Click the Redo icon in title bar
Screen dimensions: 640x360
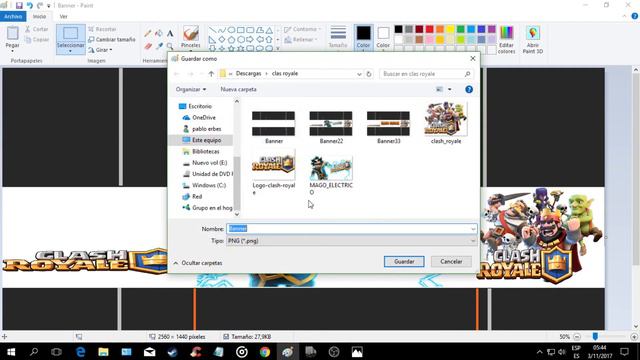coord(40,5)
